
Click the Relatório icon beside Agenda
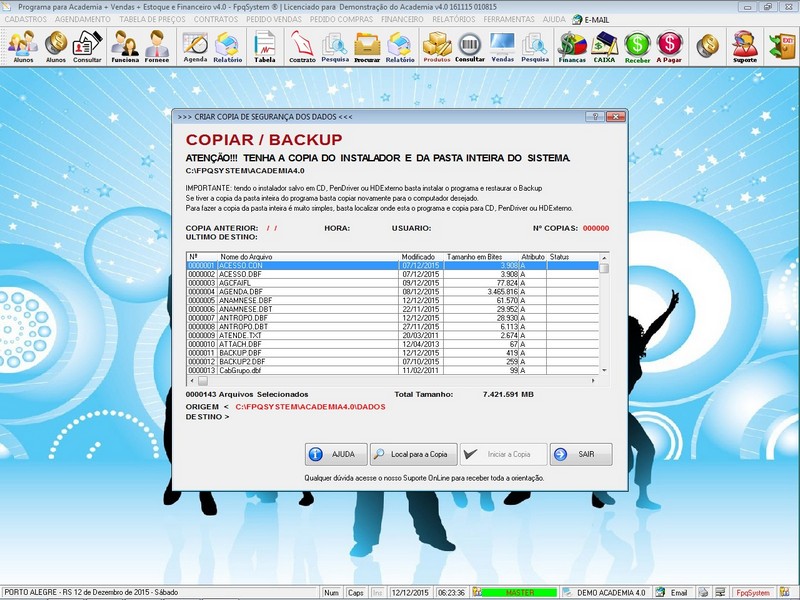click(228, 46)
